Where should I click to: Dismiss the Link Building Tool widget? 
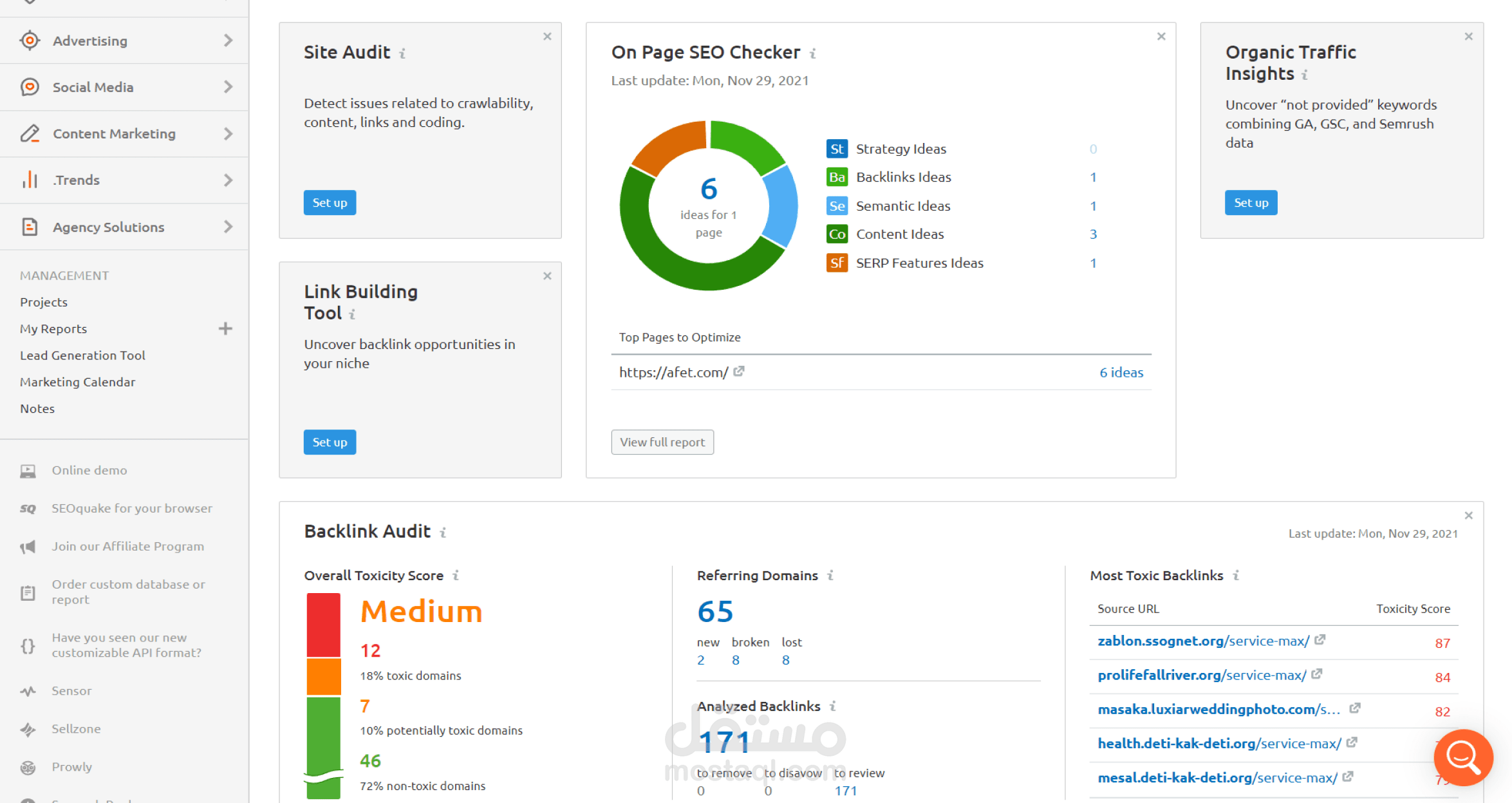tap(547, 276)
